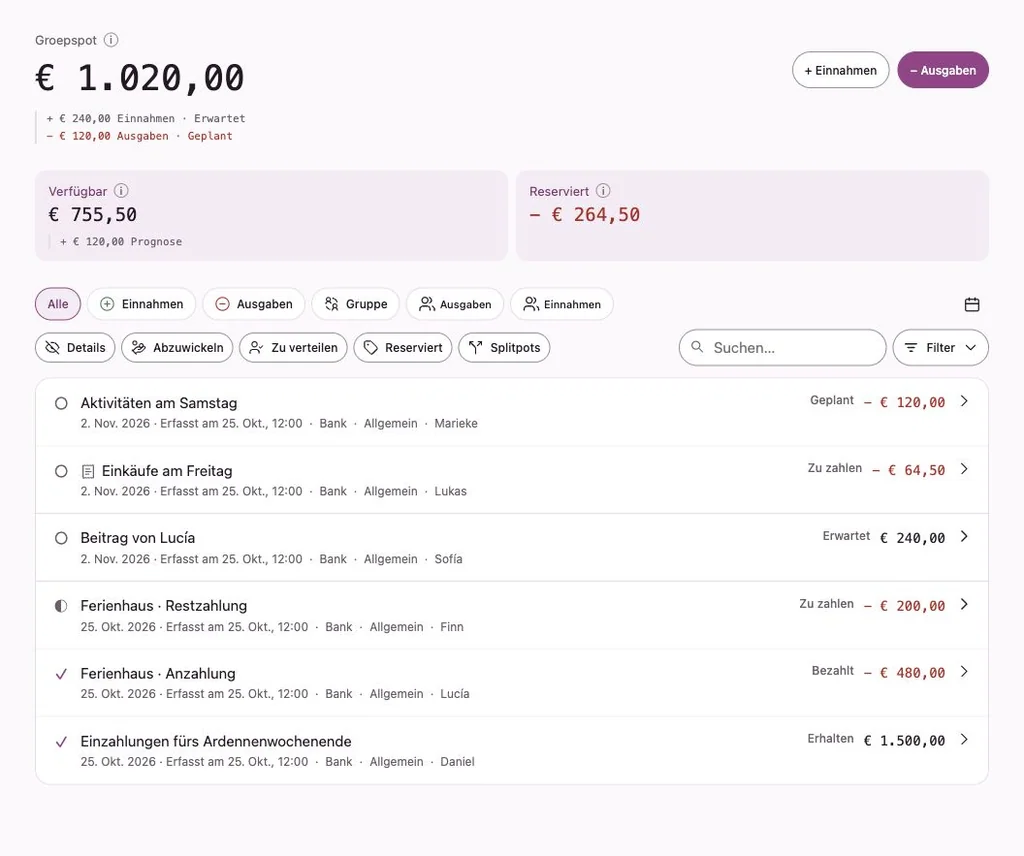Click the Erwartet status label in the list
This screenshot has height=856, width=1024.
[x=846, y=536]
